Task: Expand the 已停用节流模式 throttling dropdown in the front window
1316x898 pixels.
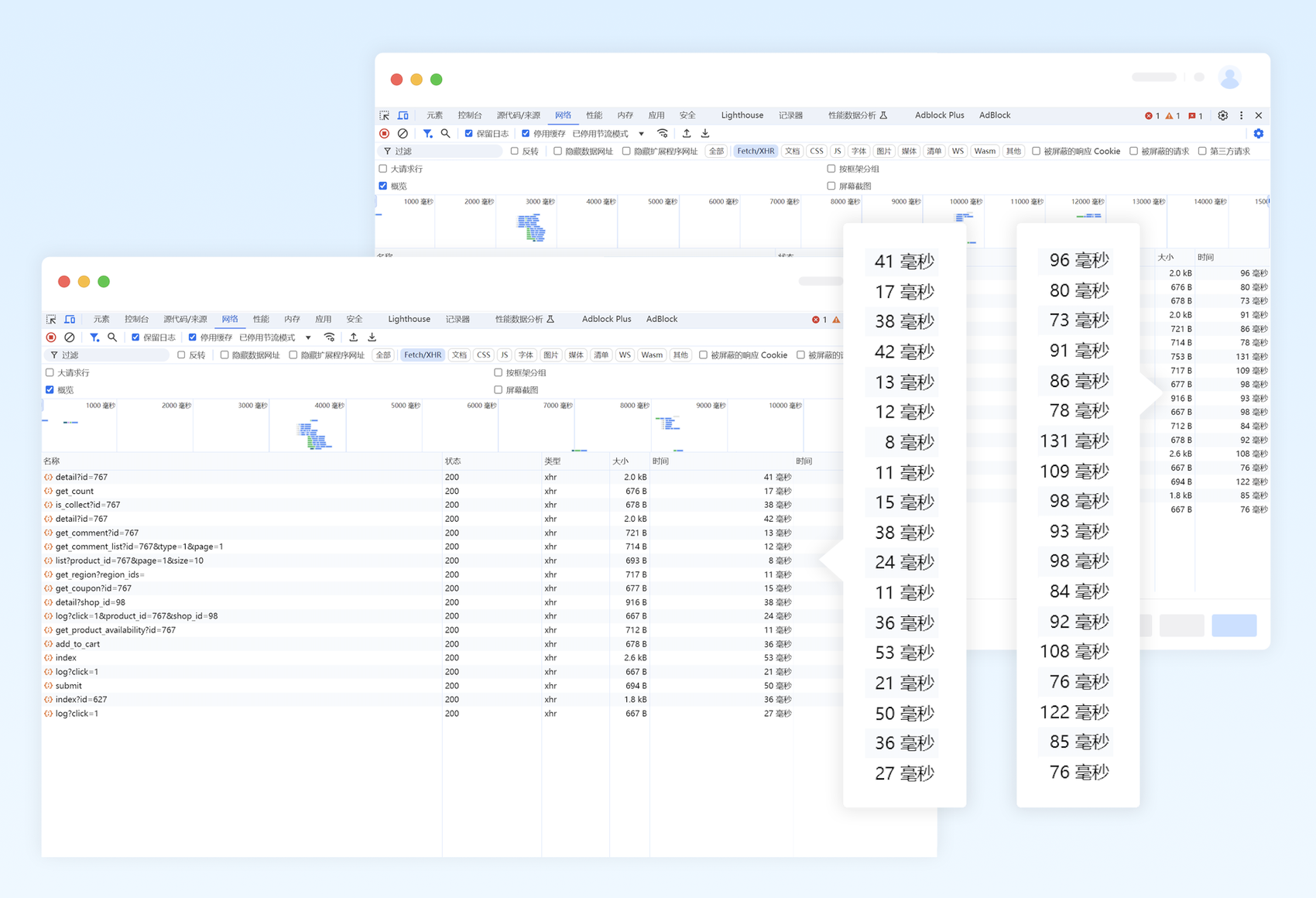Action: tap(308, 338)
